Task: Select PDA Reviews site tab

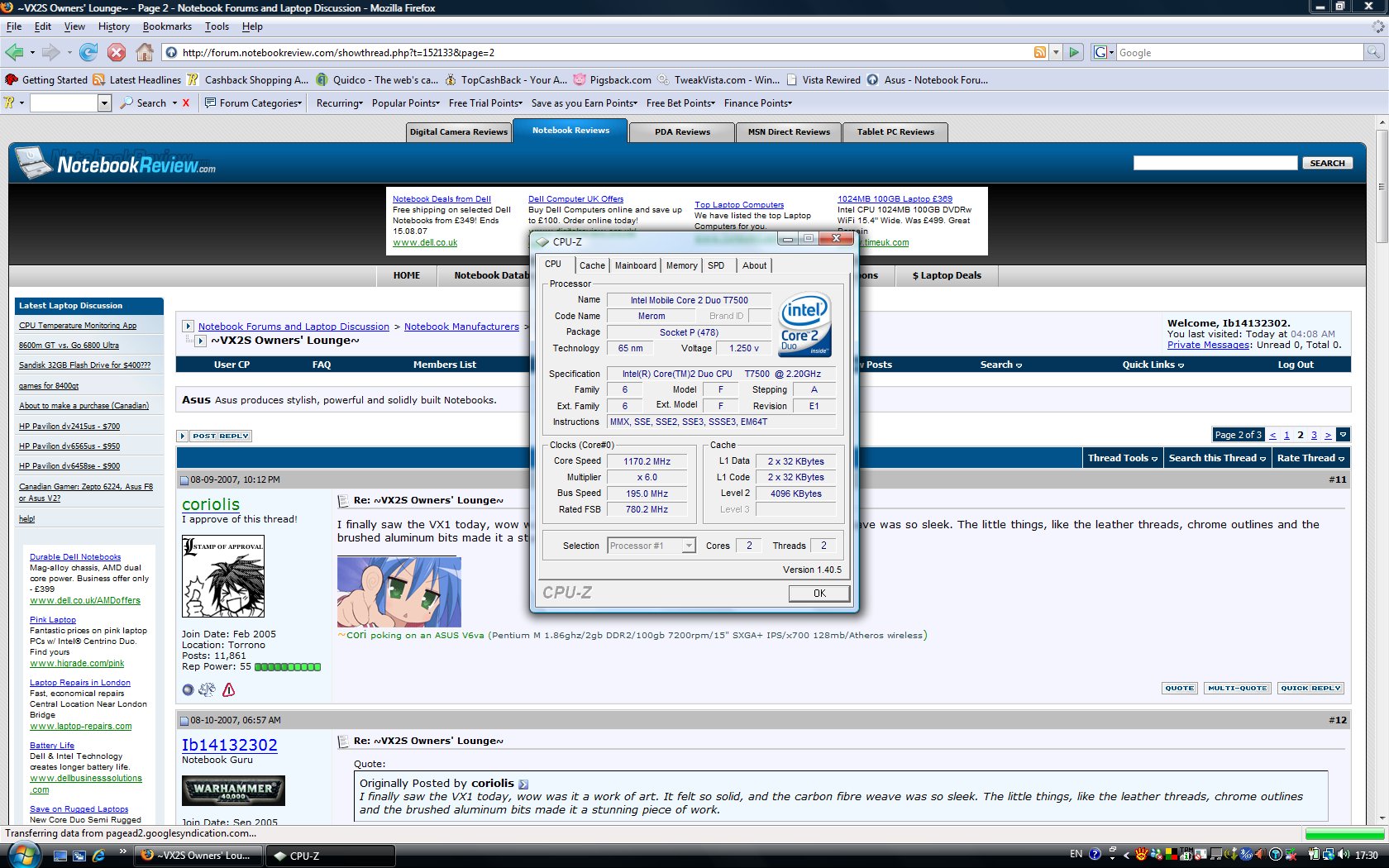Action: pyautogui.click(x=682, y=131)
